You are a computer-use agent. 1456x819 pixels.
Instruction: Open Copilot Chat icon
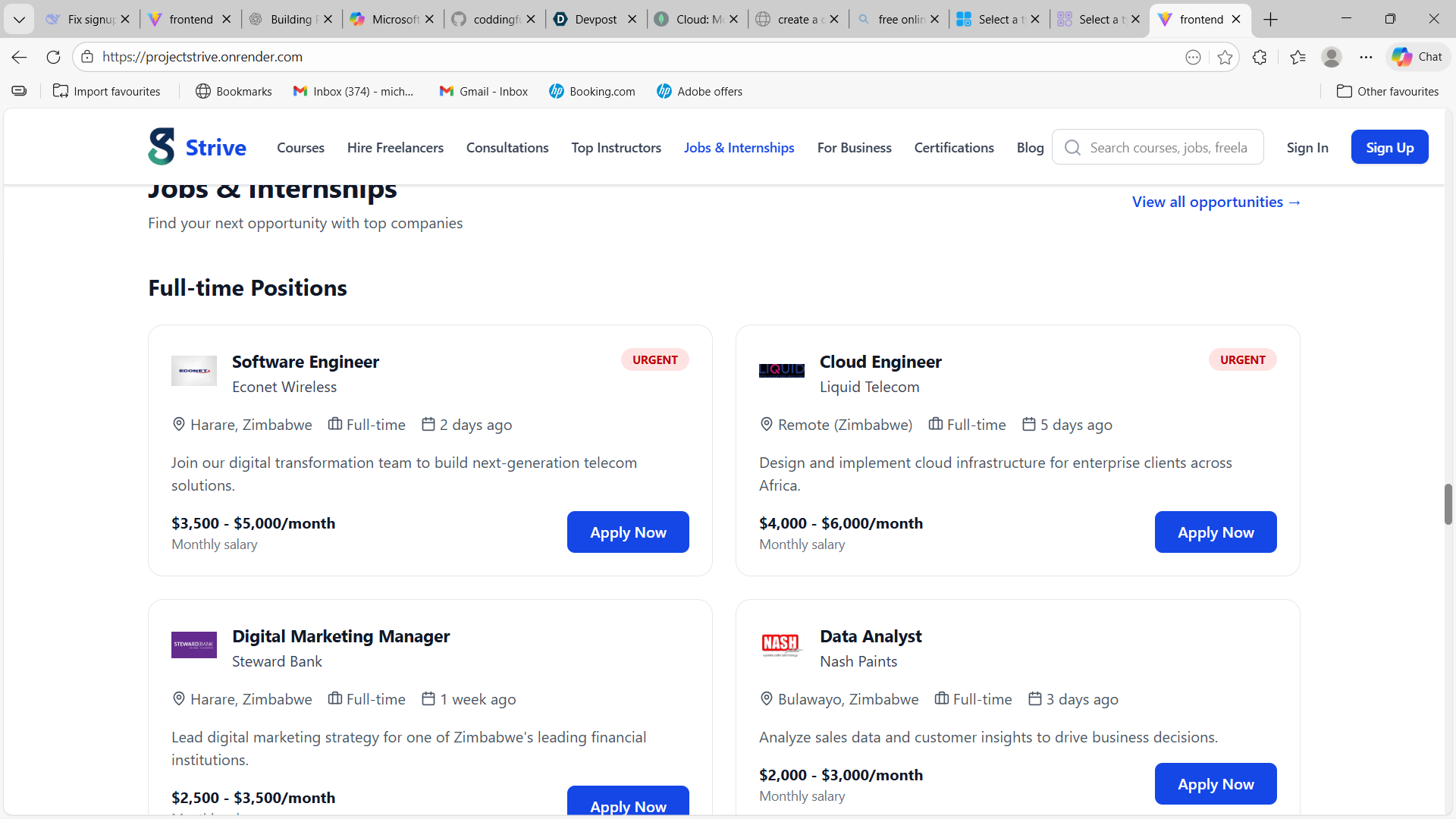pyautogui.click(x=1417, y=57)
